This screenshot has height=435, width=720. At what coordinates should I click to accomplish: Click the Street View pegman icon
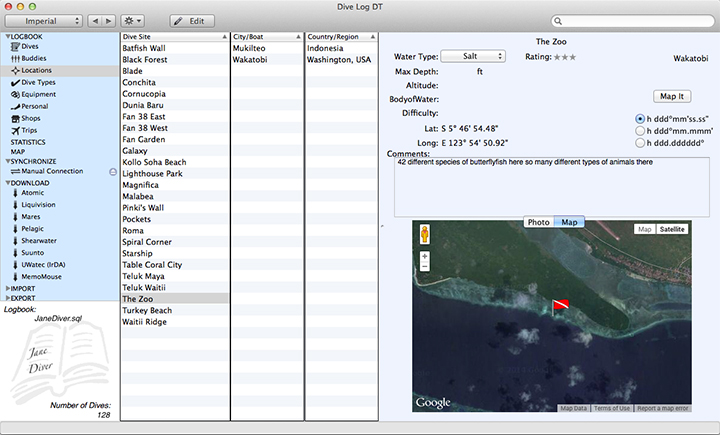425,235
